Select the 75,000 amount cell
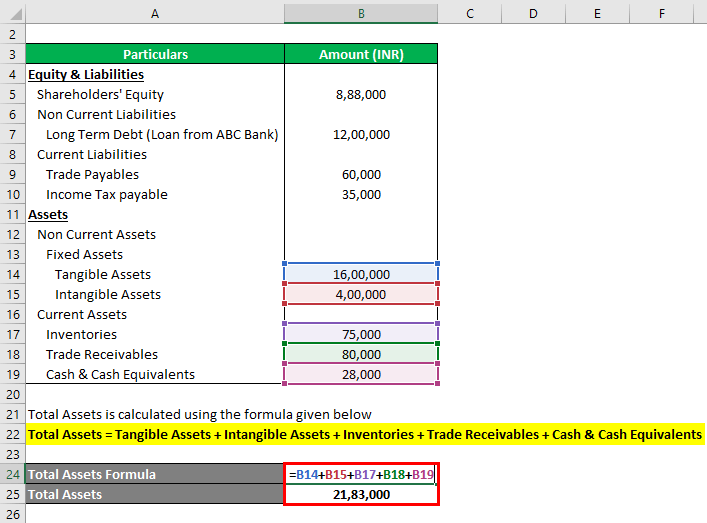This screenshot has height=523, width=707. tap(361, 334)
